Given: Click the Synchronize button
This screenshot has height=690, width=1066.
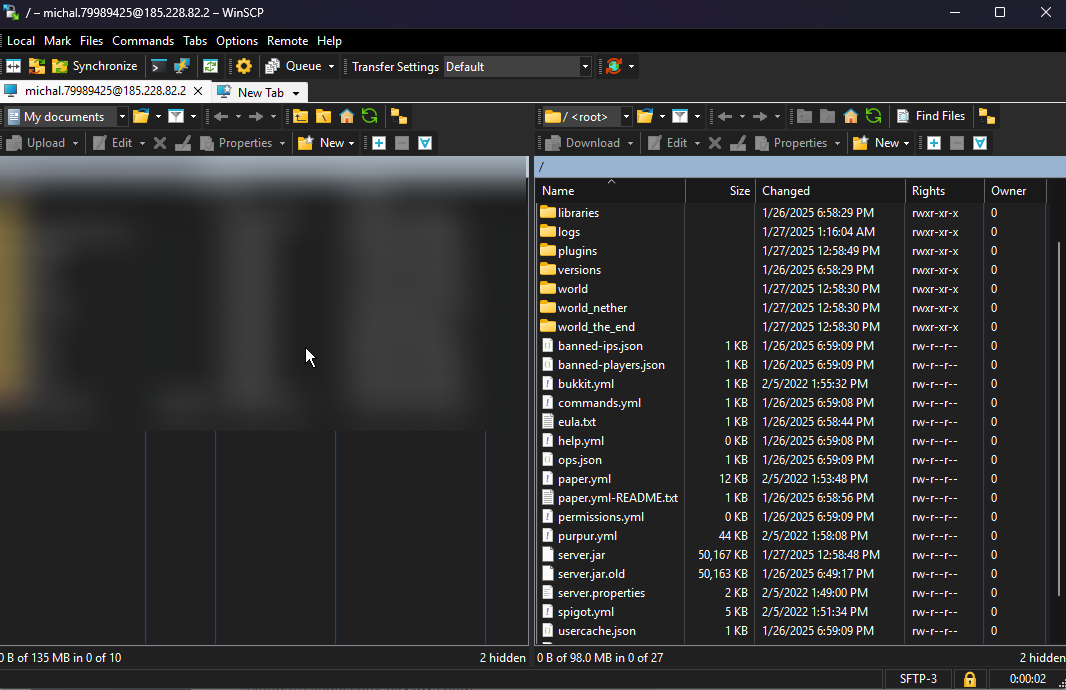Looking at the screenshot, I should [95, 66].
